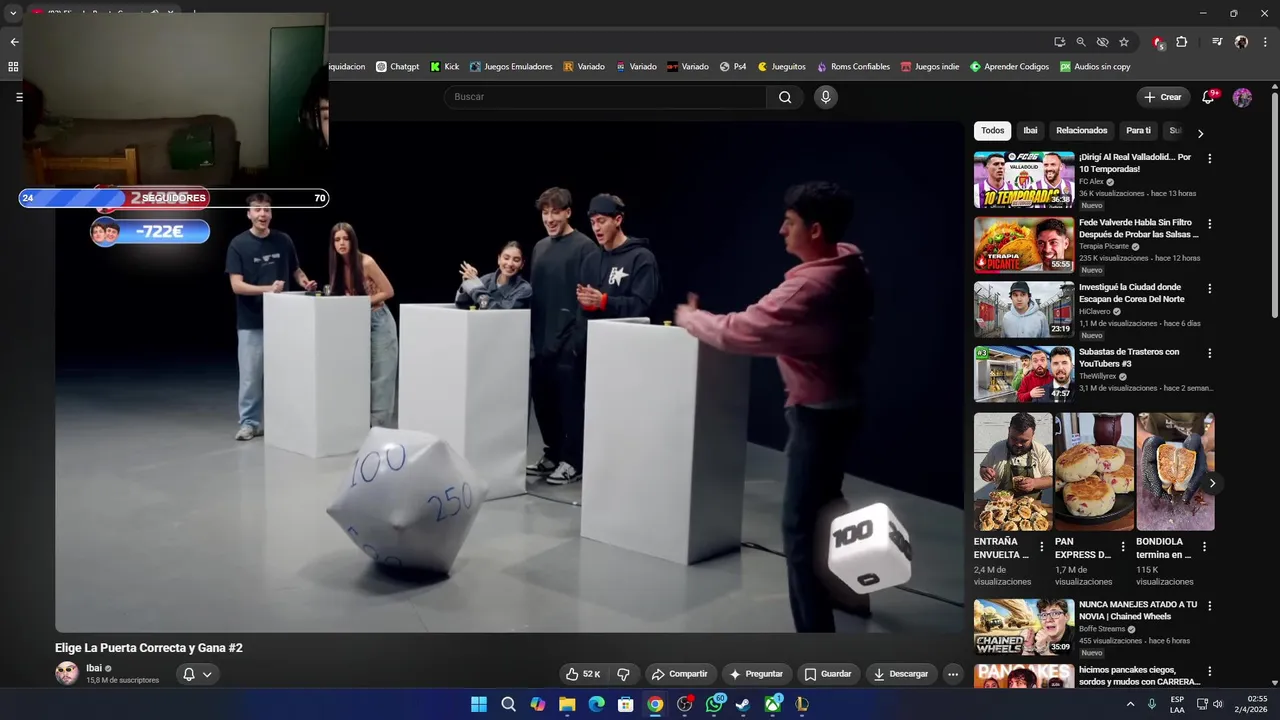Select the Ibai filter chip
Viewport: 1280px width, 720px height.
[1030, 131]
